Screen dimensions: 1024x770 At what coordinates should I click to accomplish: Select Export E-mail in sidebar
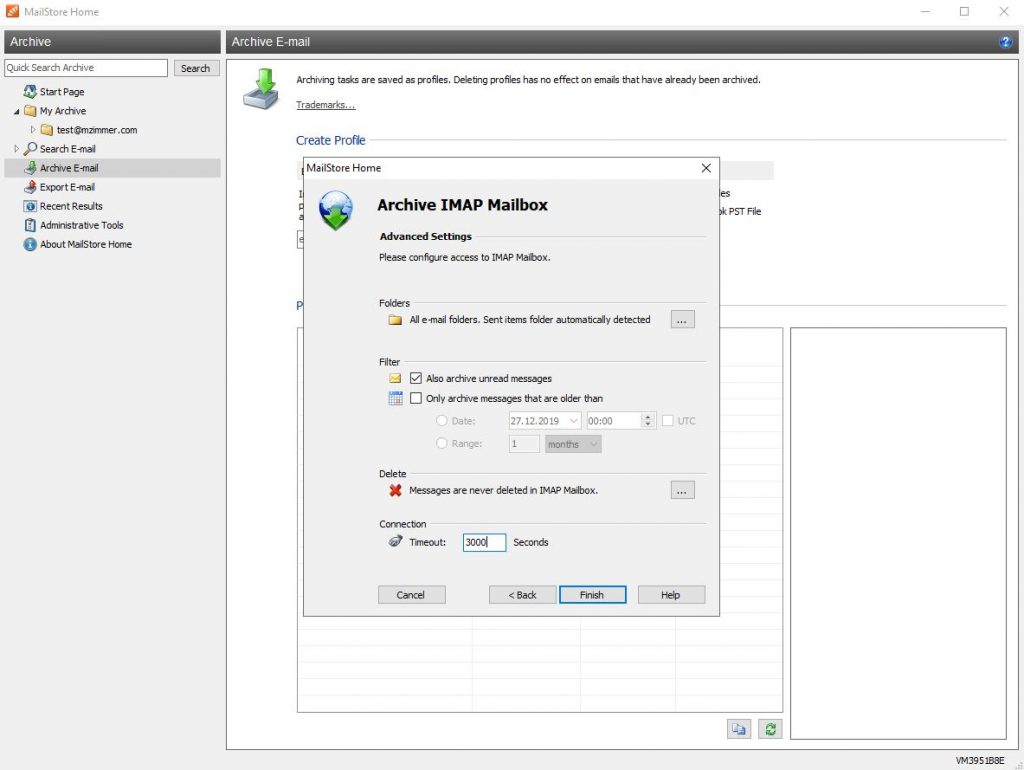coord(67,187)
